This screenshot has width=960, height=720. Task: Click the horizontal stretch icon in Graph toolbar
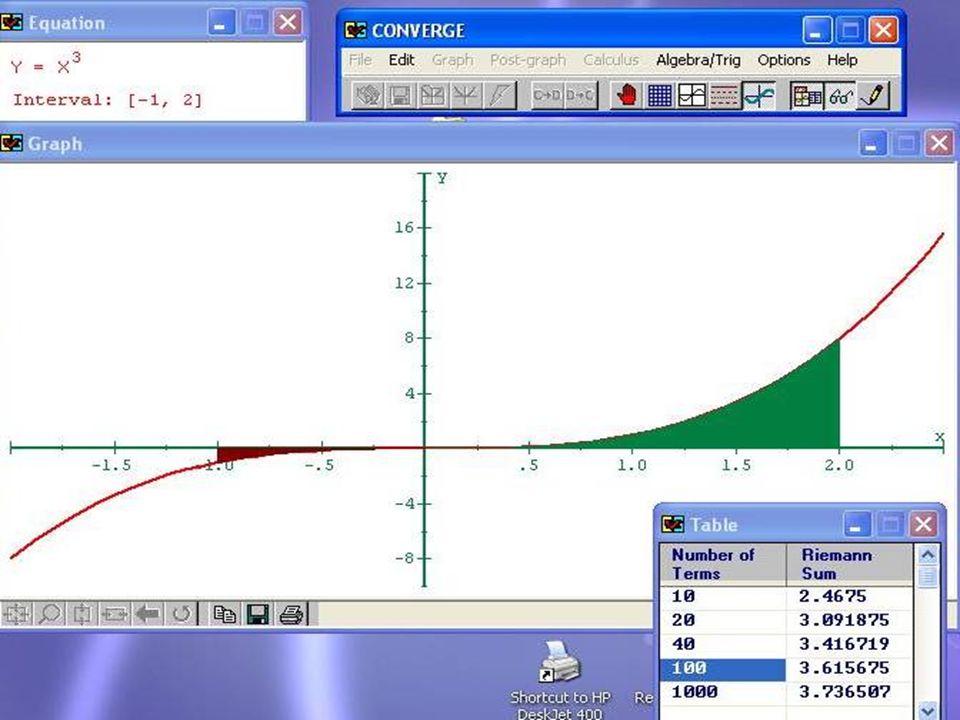click(114, 613)
